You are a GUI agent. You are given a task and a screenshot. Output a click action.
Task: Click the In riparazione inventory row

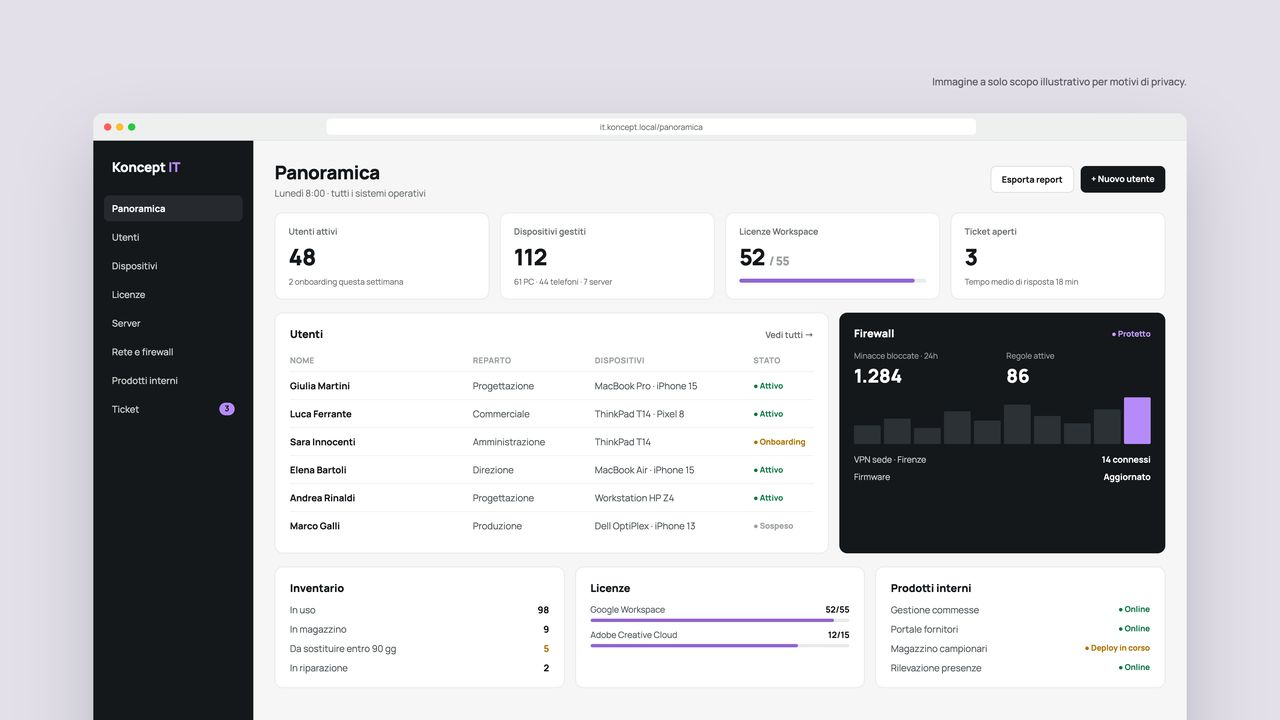click(420, 668)
